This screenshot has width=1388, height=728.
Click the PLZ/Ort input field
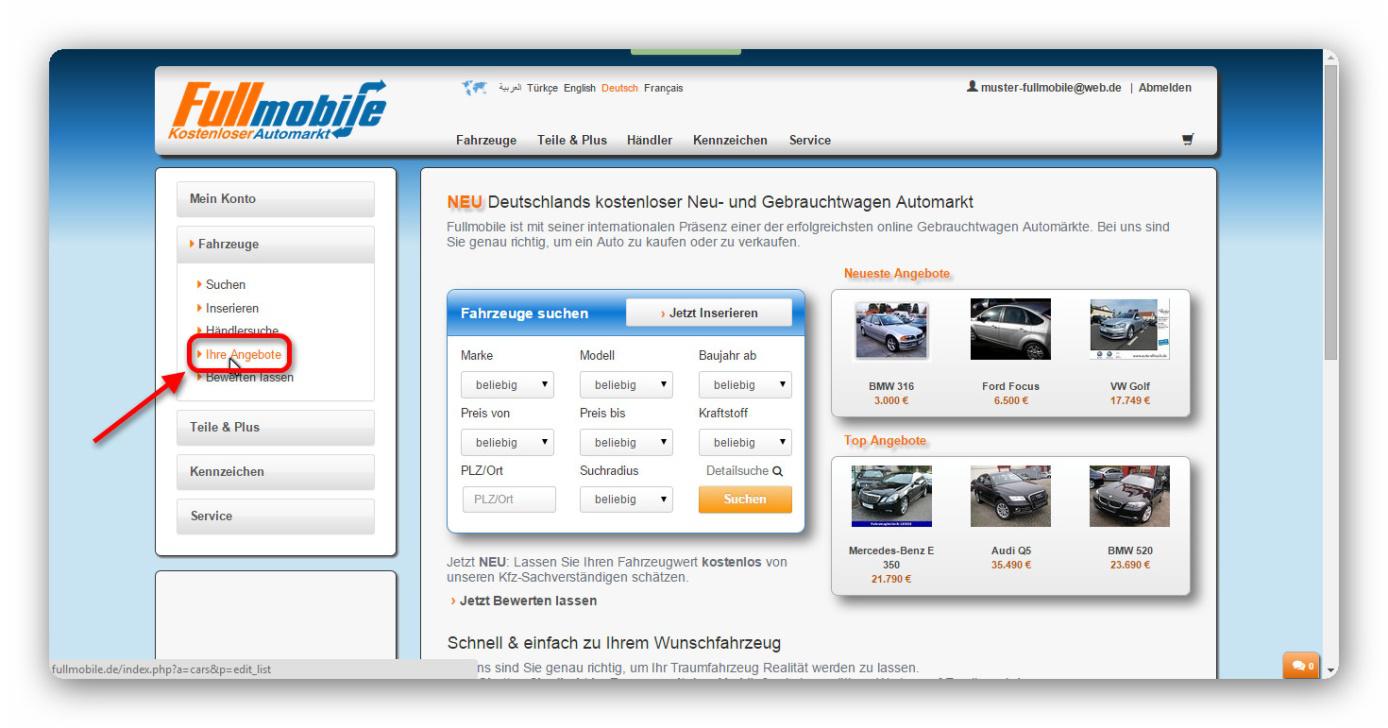pos(508,499)
